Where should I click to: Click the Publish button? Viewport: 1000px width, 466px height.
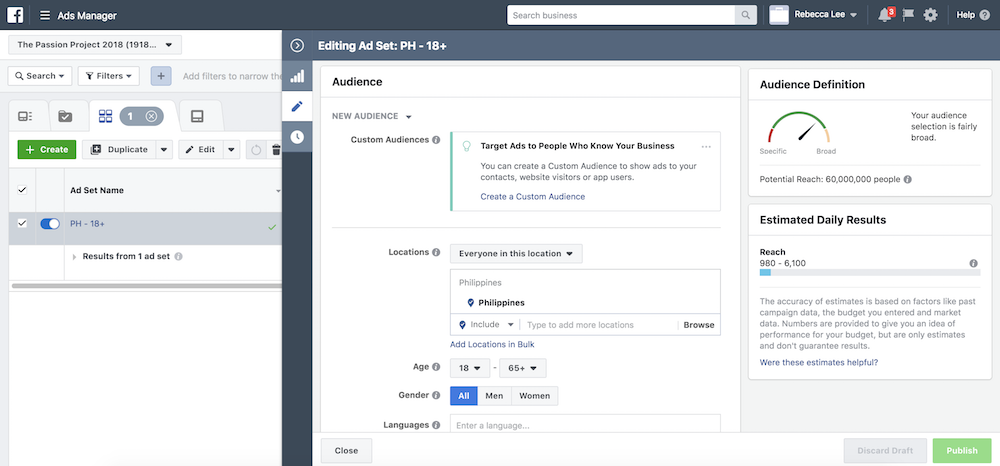tap(962, 451)
